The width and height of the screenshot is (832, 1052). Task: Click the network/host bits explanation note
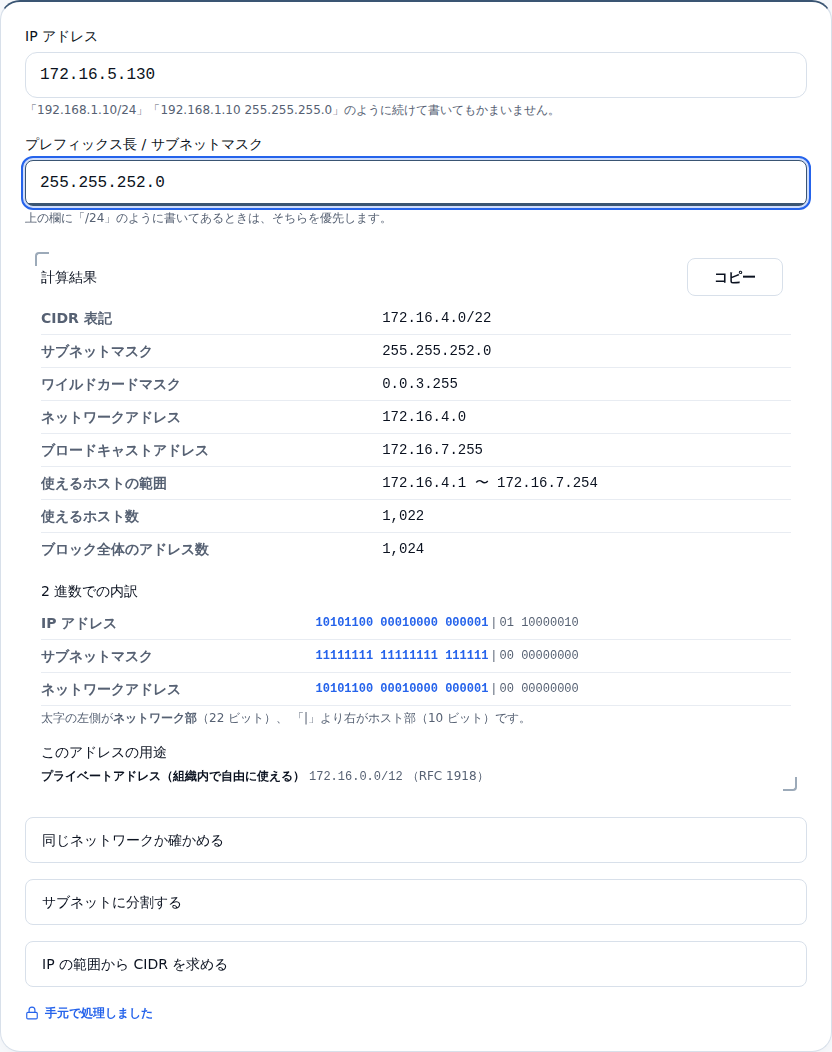coord(285,718)
